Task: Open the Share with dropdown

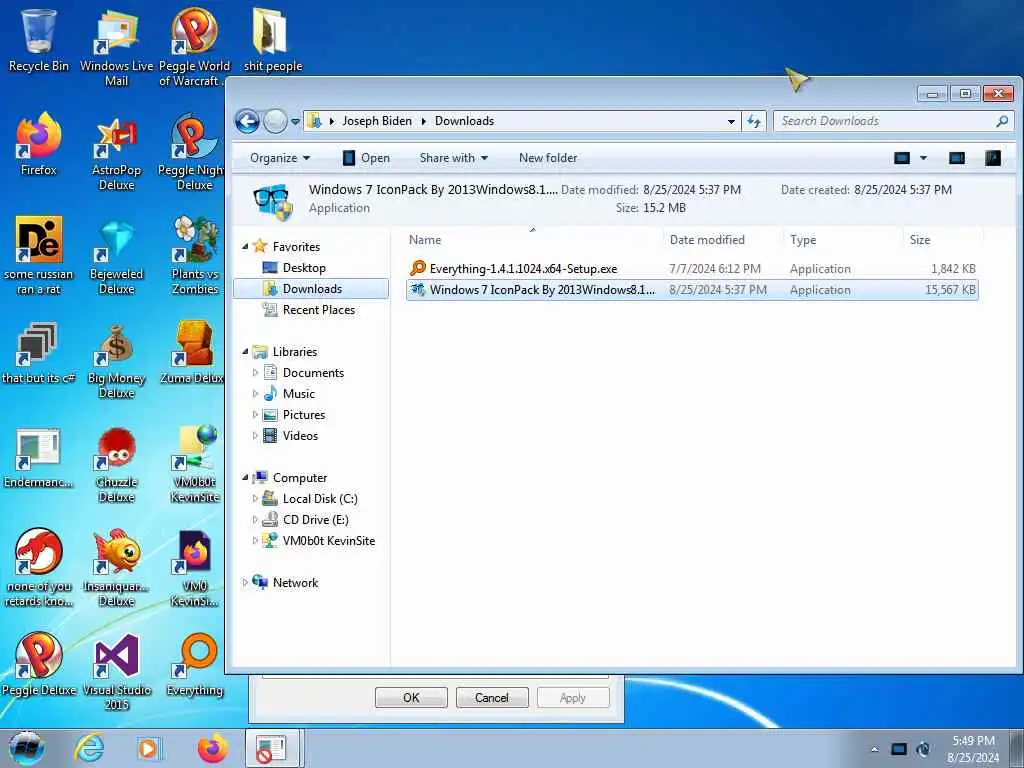Action: pos(453,158)
